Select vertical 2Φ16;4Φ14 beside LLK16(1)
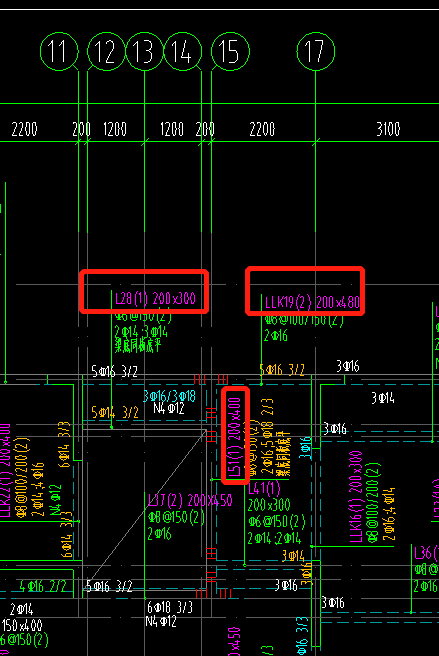 [388, 513]
